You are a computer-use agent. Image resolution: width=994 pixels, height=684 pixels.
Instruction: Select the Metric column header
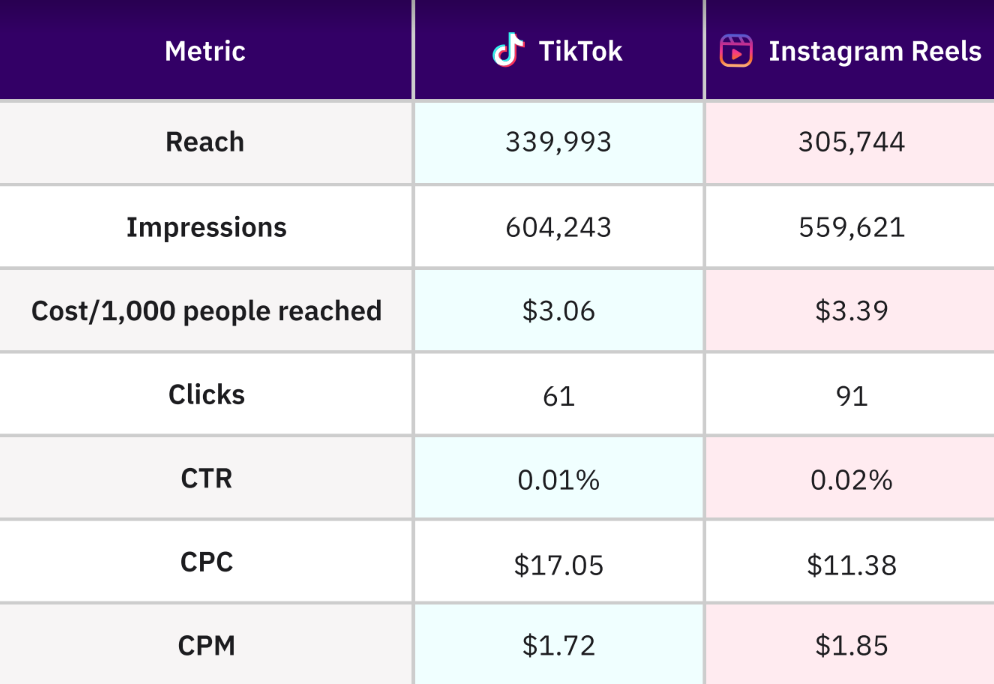(x=205, y=51)
